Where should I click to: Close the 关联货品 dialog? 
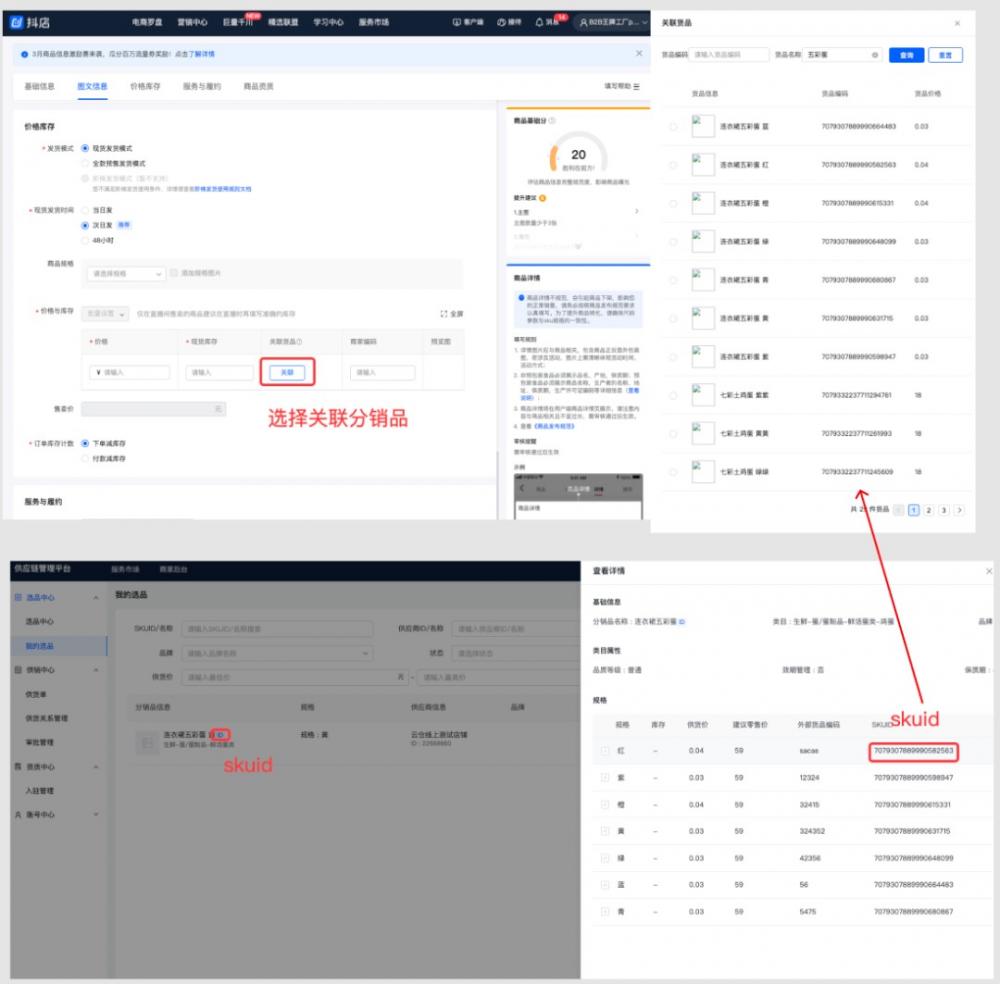957,23
